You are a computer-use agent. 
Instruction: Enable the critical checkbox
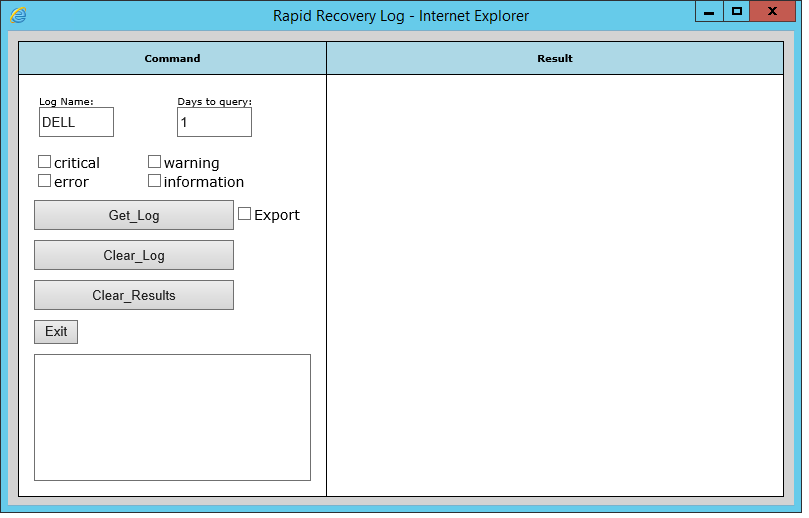[x=44, y=162]
